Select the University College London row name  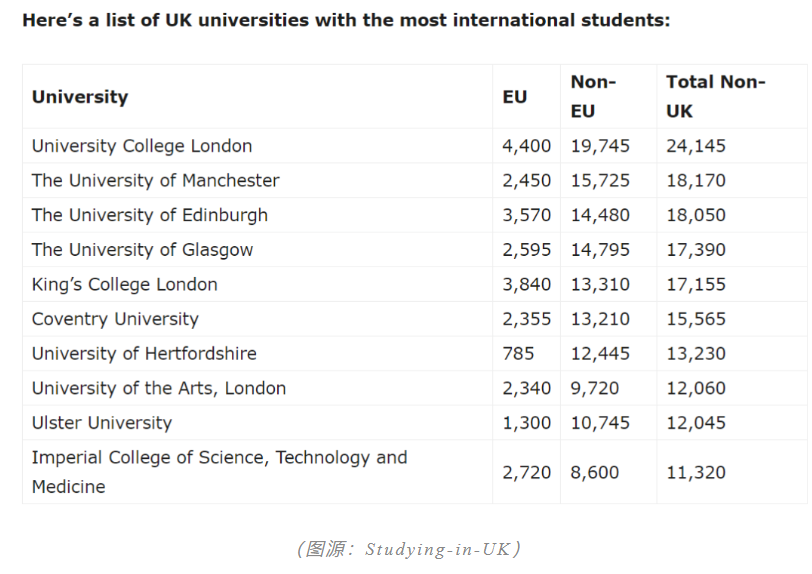coord(142,146)
